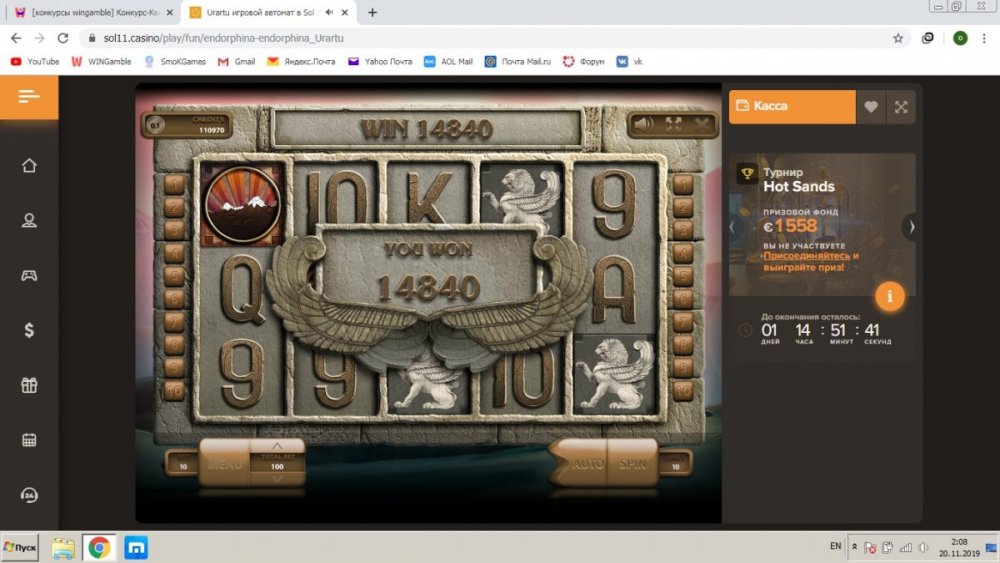The height and width of the screenshot is (563, 1000).
Task: Open the game MENU button
Action: point(225,464)
